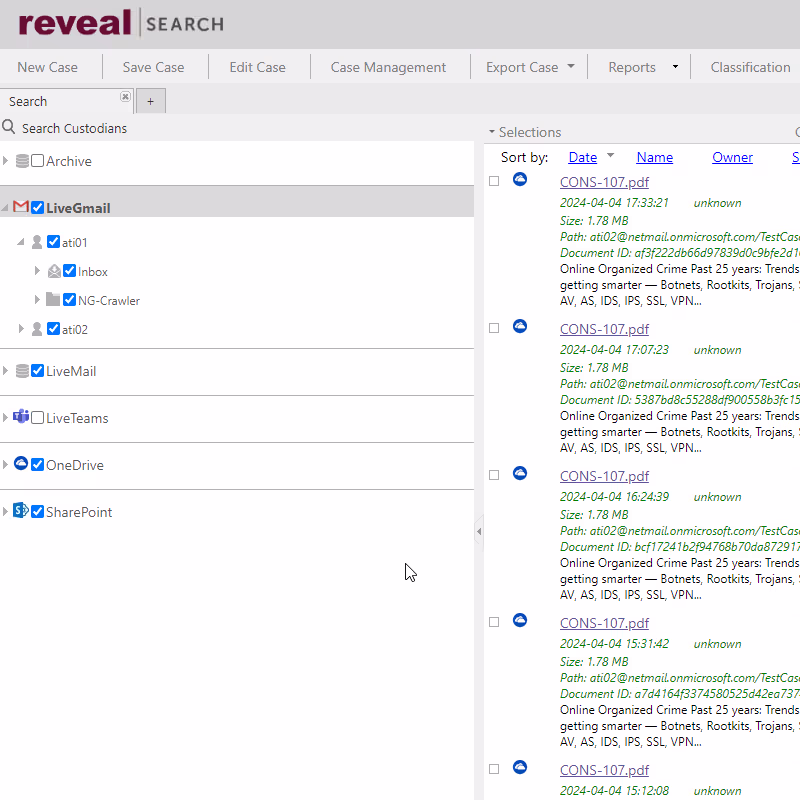Click the SharePoint icon
Screen dimensions: 800x800
[x=20, y=510]
